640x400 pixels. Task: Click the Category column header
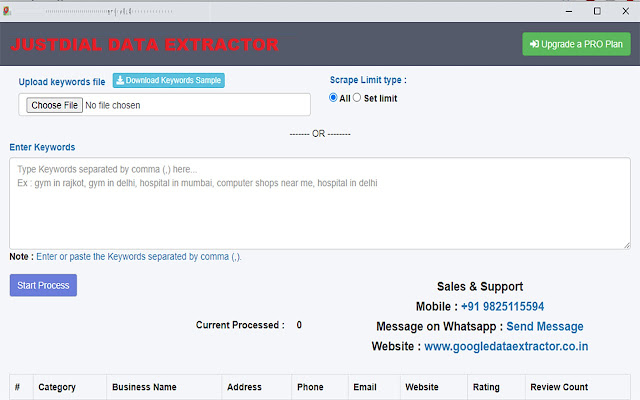click(57, 387)
